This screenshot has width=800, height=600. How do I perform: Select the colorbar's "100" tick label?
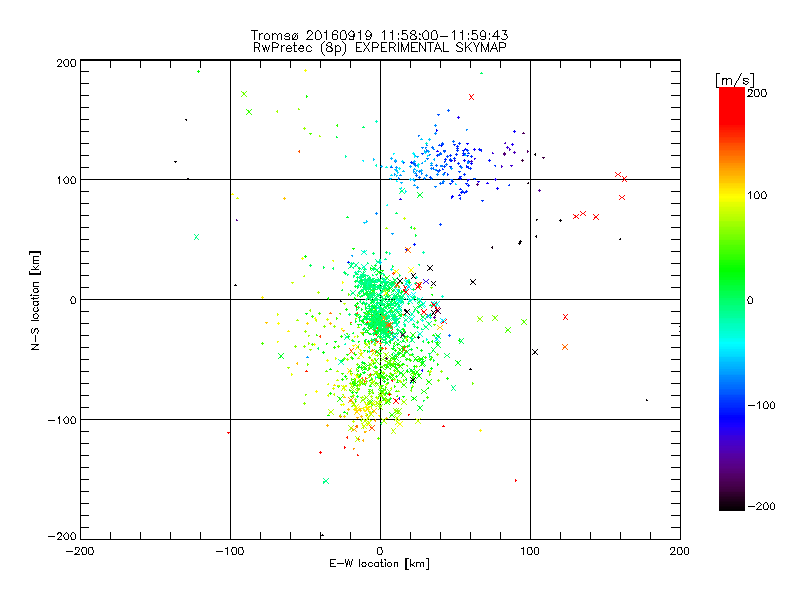[757, 195]
